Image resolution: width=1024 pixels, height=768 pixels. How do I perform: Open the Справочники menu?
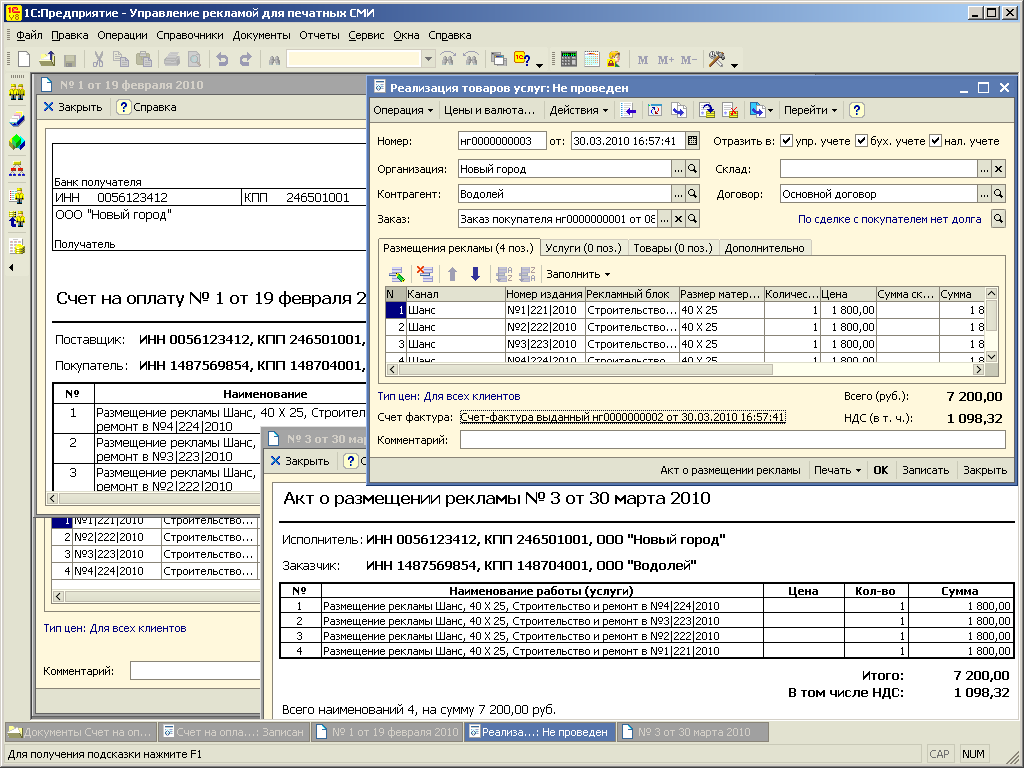pyautogui.click(x=190, y=35)
